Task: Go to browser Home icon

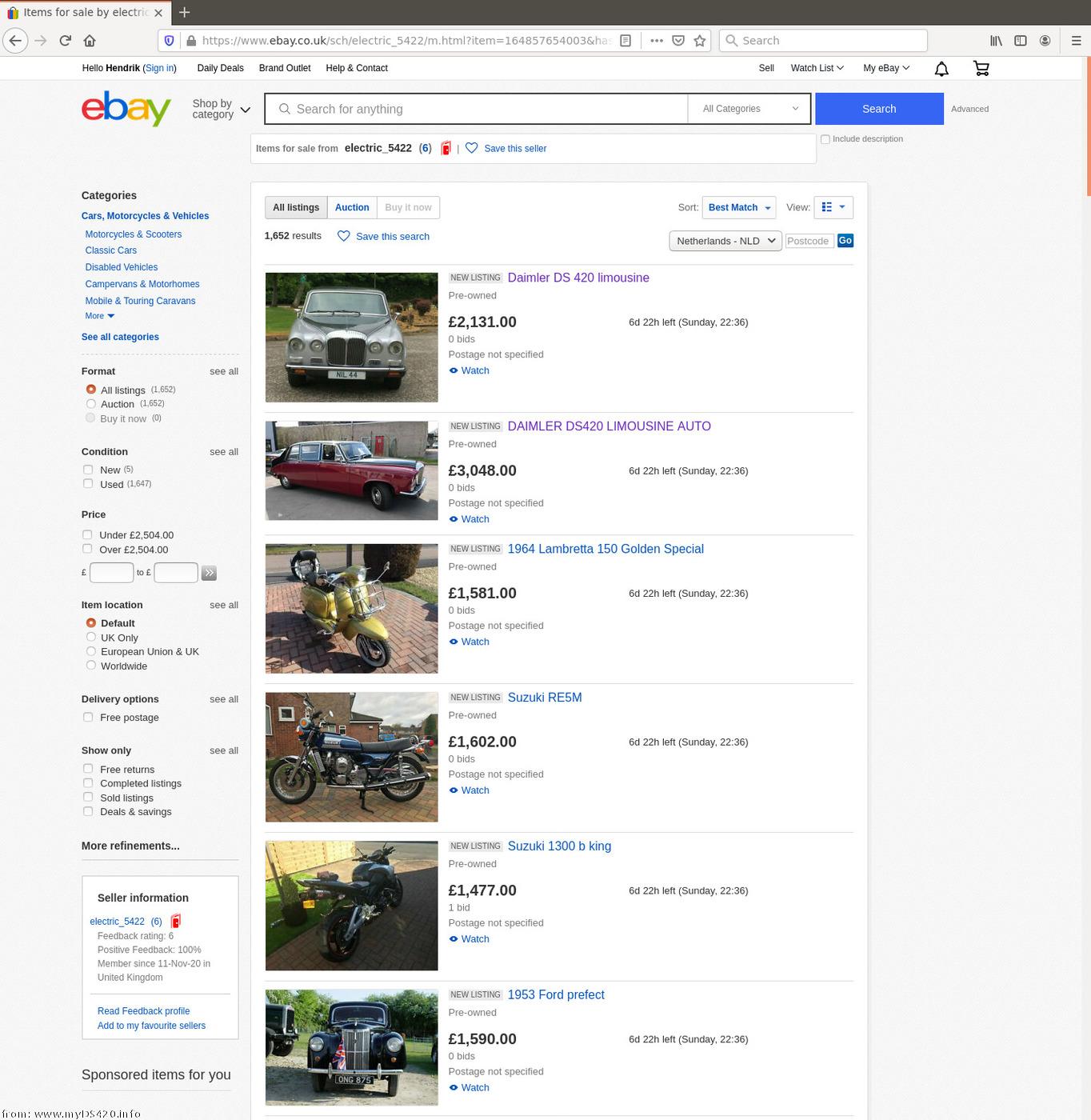Action: coord(90,41)
